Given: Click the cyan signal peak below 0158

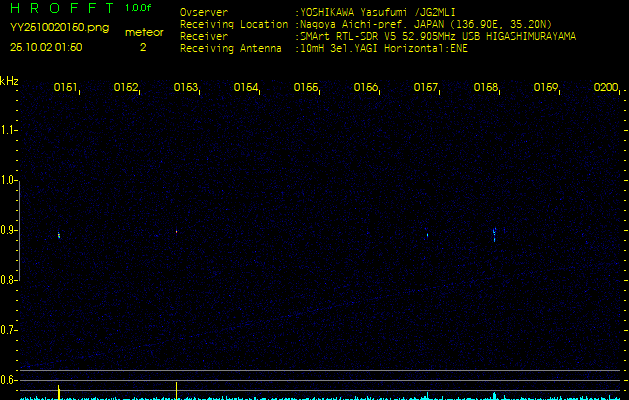Looking at the screenshot, I should click(494, 396).
